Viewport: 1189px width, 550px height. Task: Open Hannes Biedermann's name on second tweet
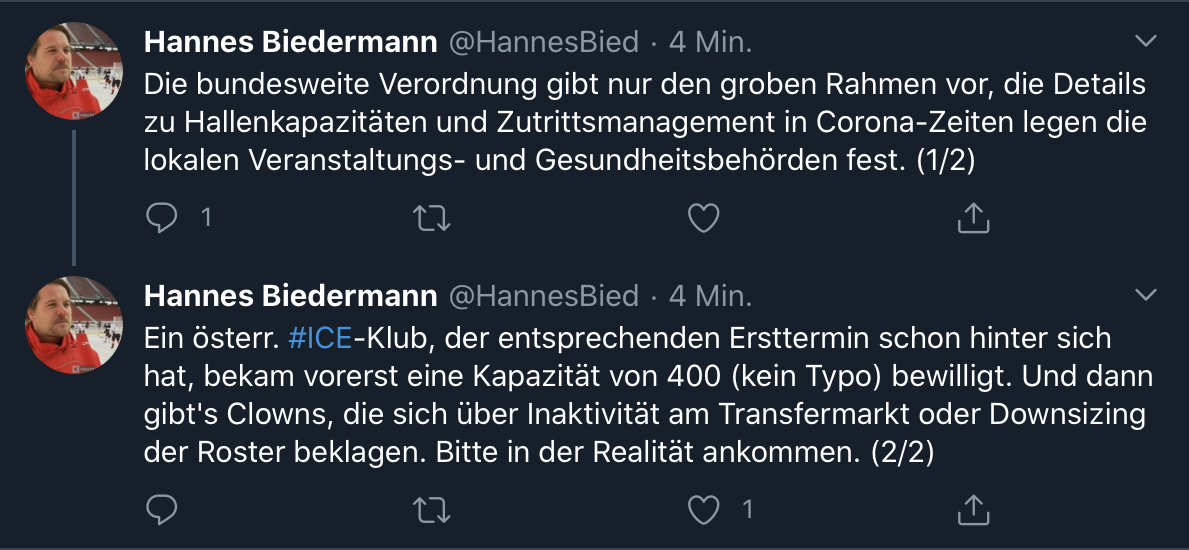tap(290, 296)
